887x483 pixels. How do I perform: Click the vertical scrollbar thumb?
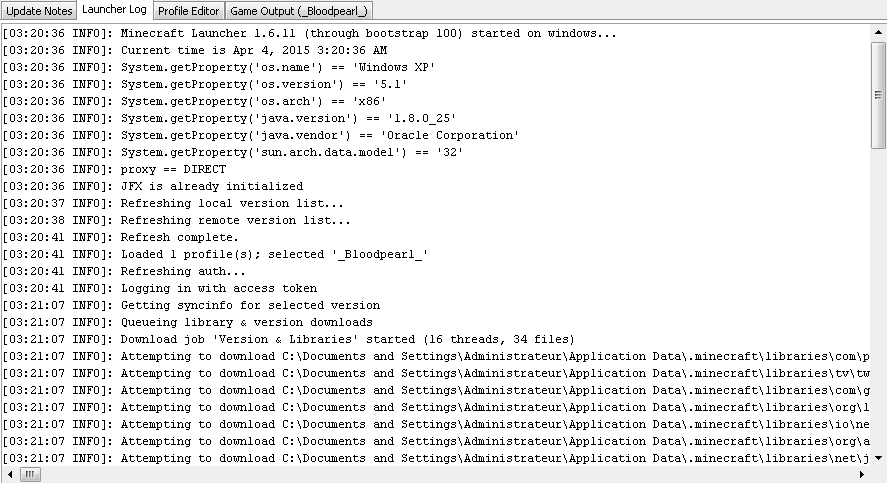(878, 95)
